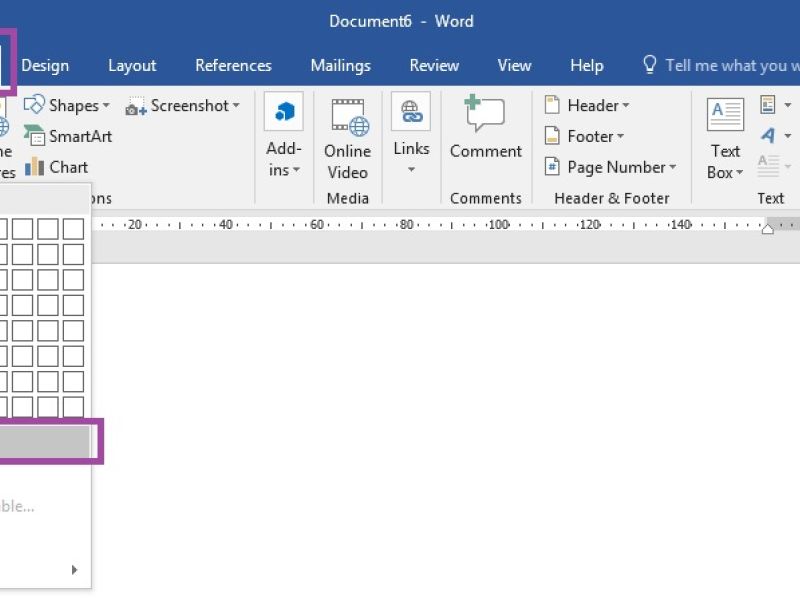Image resolution: width=800 pixels, height=600 pixels.
Task: Click the Links chain icon
Action: (x=411, y=111)
